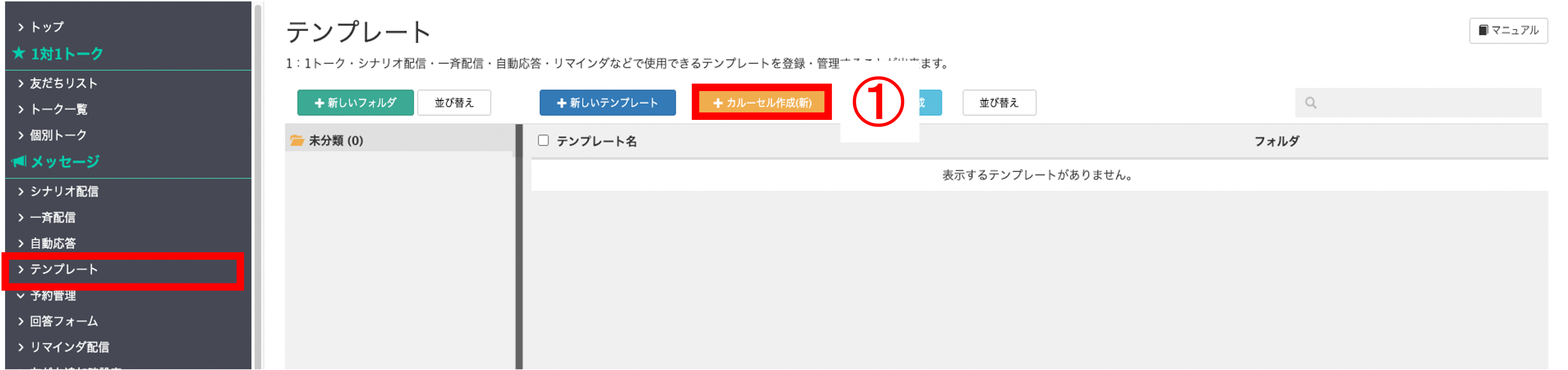Click the magnifier icon in search box
The height and width of the screenshot is (370, 1568).
click(1311, 103)
